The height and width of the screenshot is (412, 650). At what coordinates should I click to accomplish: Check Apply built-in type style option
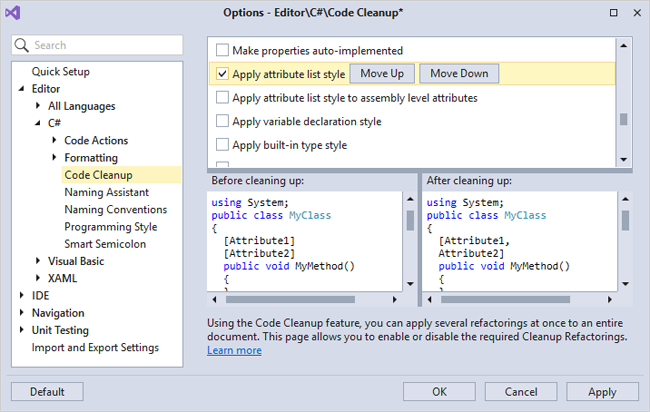point(223,146)
